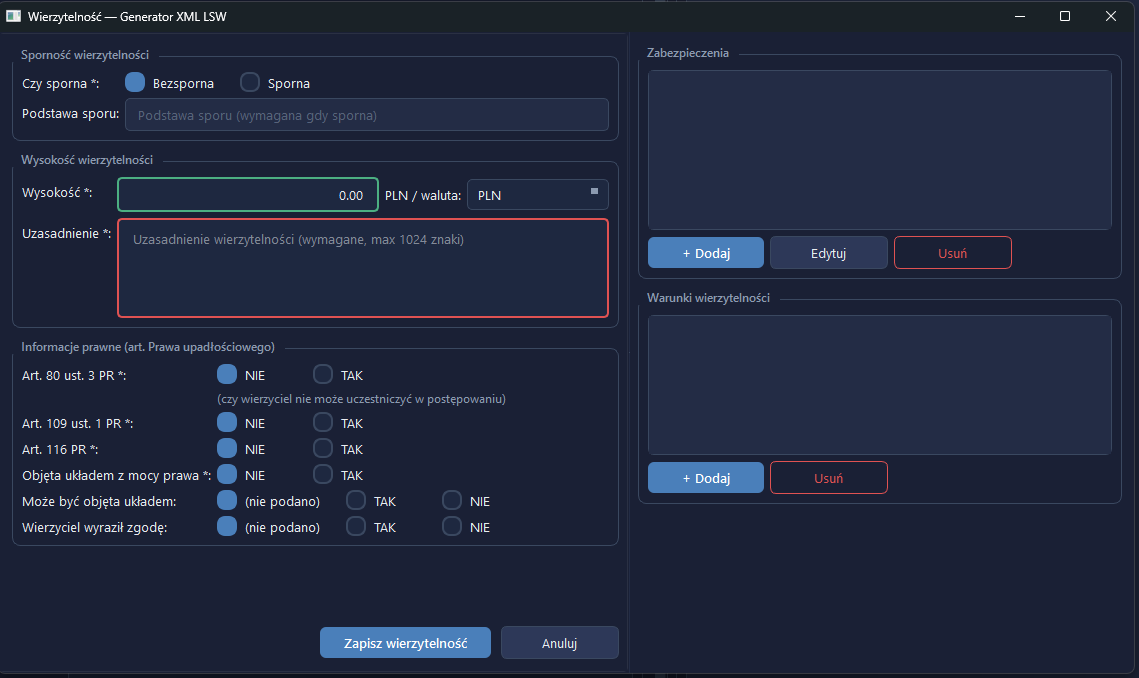Click the Uzasadnienie text area

(x=363, y=268)
